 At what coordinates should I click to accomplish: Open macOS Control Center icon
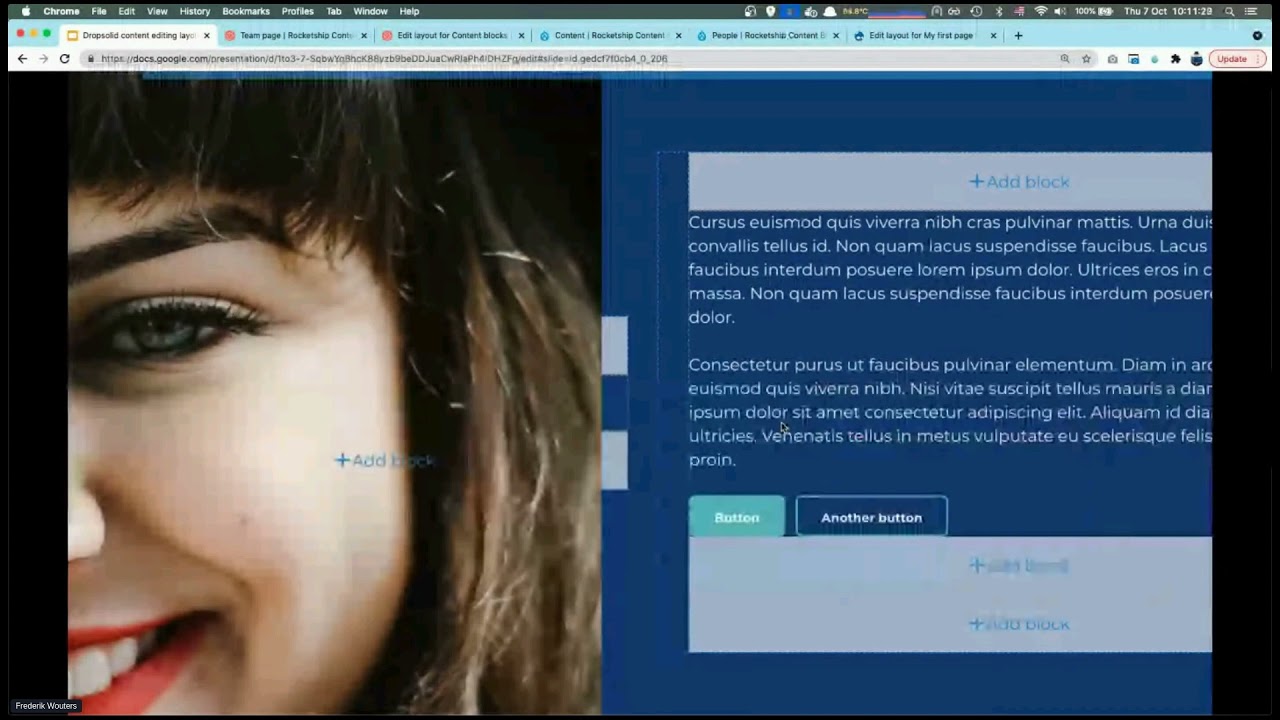click(x=1252, y=11)
